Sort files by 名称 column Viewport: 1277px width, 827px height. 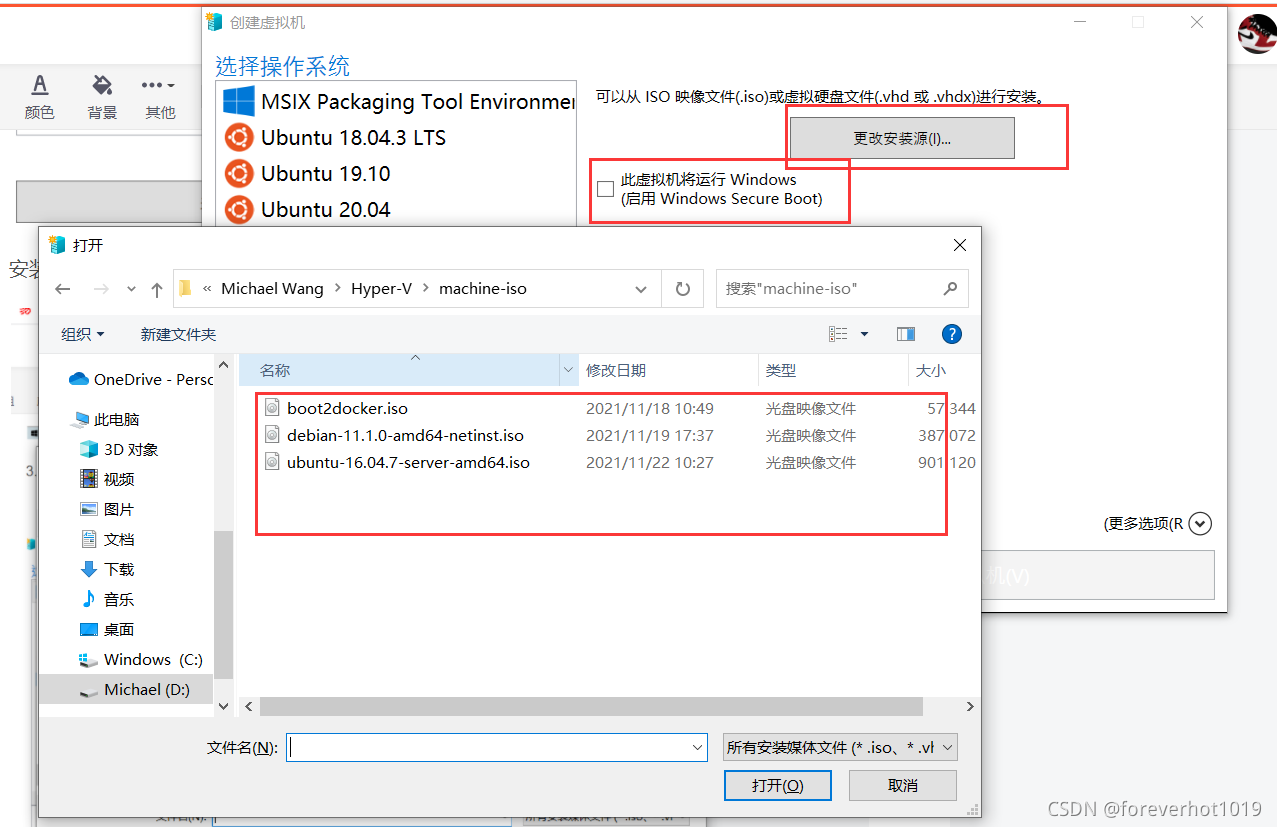400,370
